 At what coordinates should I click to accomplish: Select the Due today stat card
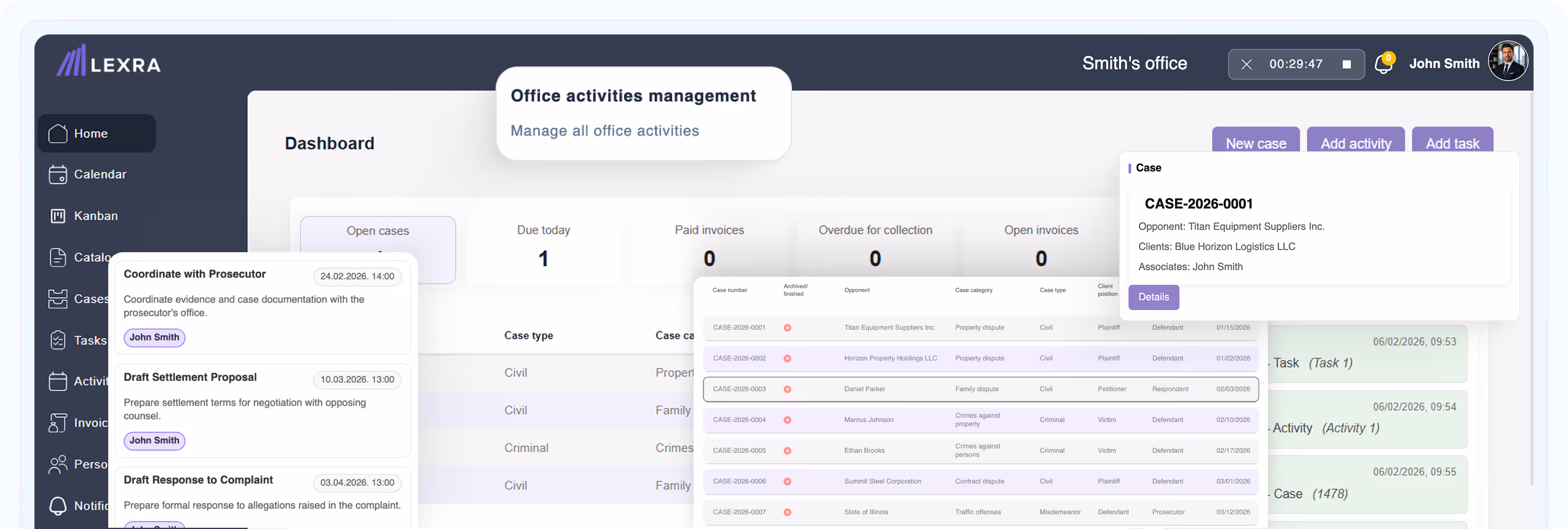pos(544,250)
